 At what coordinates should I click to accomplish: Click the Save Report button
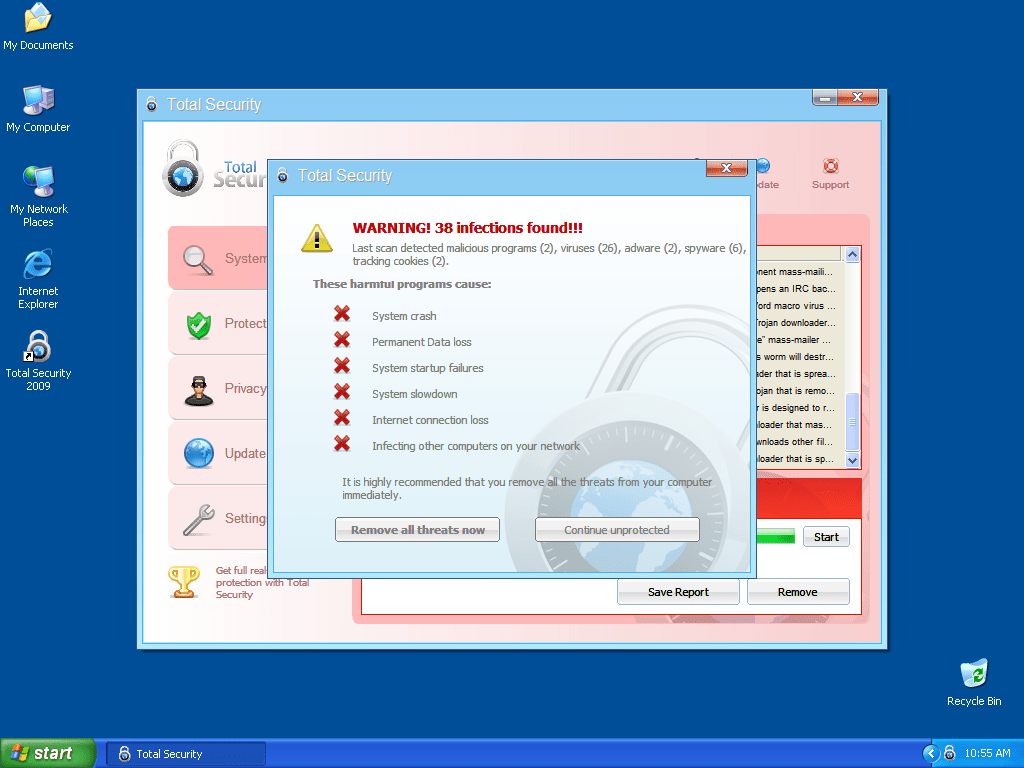pos(678,592)
